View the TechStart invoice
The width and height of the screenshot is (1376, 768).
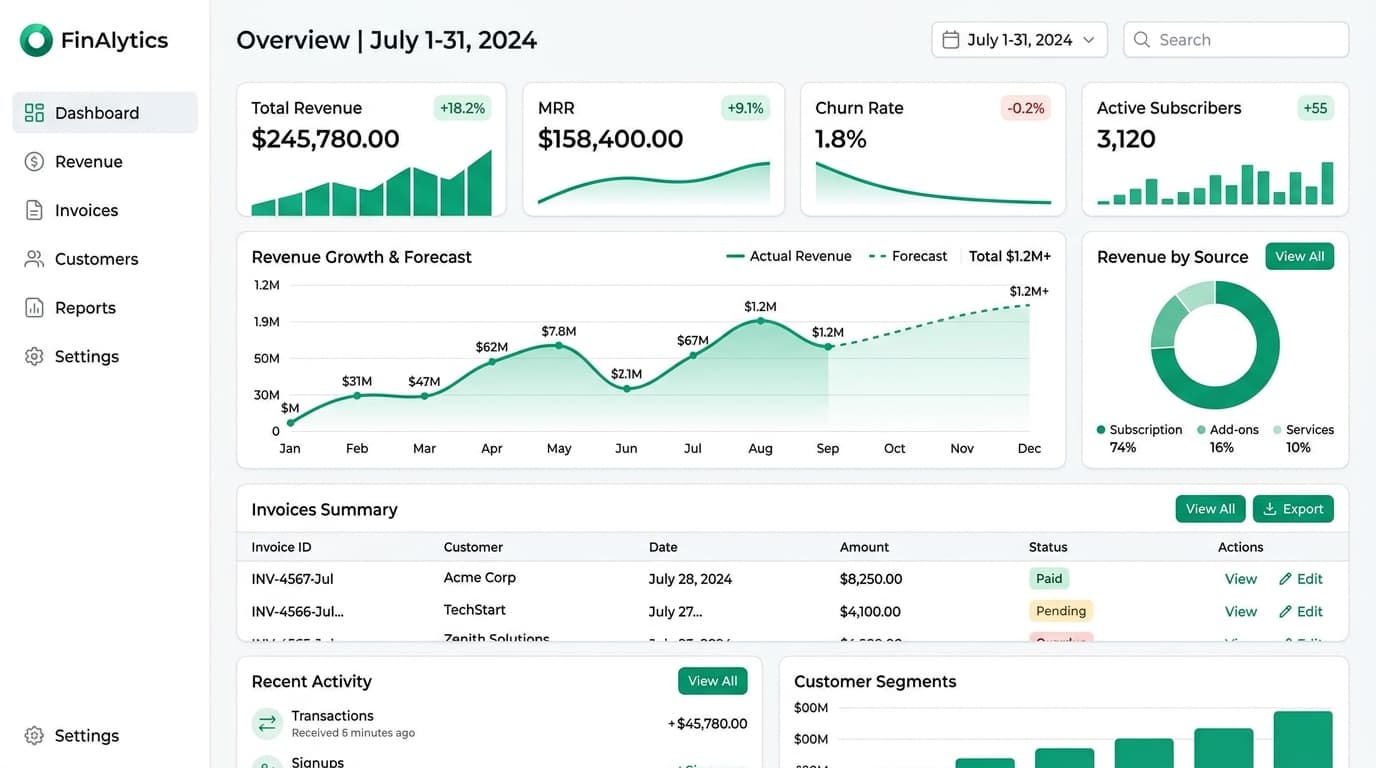(x=1240, y=611)
